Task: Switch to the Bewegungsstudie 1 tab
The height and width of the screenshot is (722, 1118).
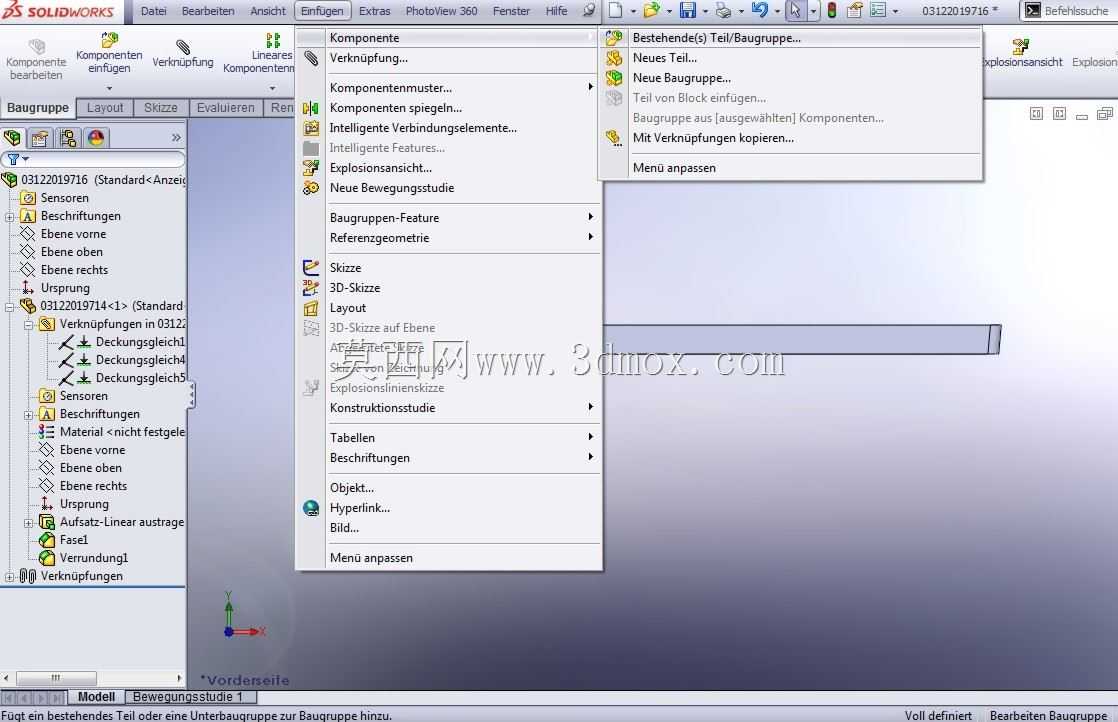Action: click(x=190, y=697)
